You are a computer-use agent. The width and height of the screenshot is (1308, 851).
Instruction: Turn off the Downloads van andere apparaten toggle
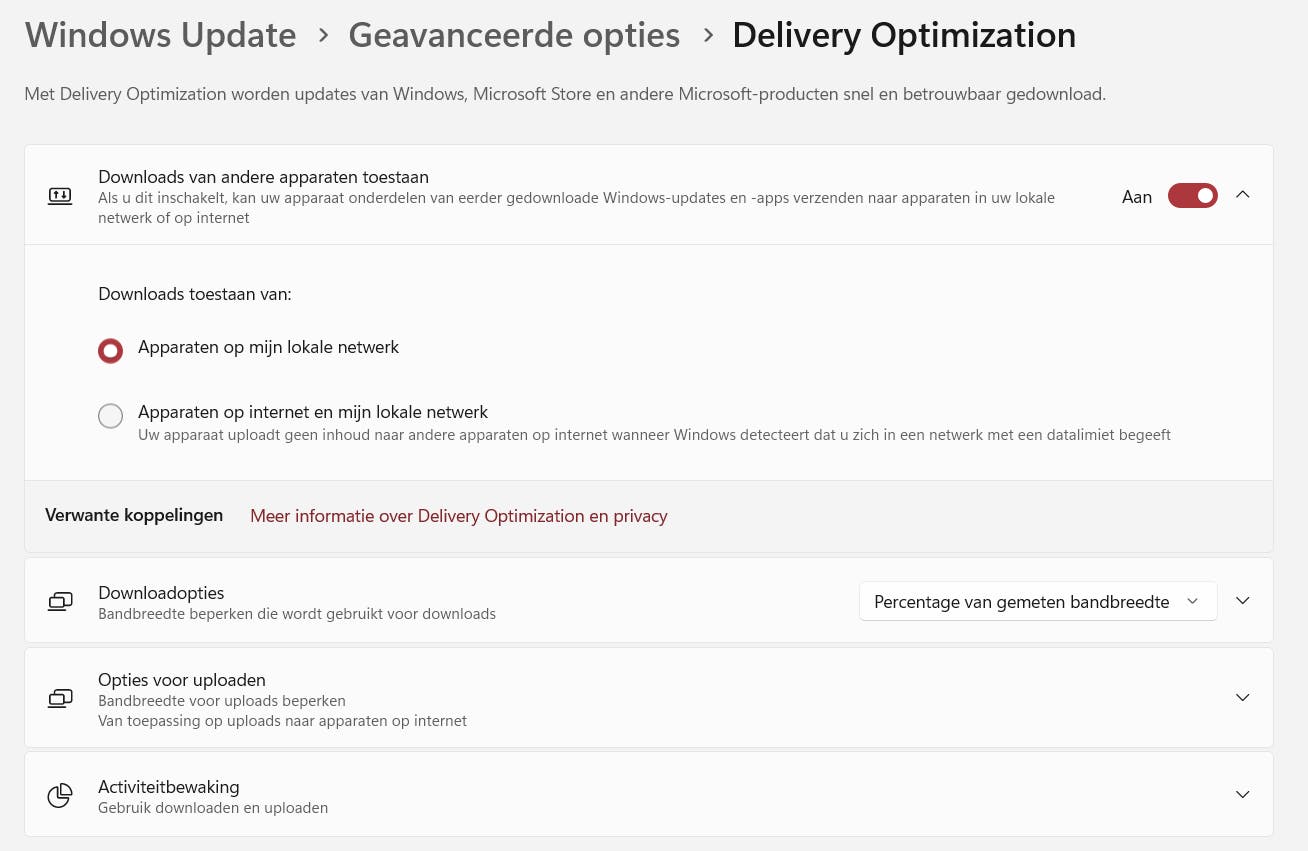tap(1192, 196)
